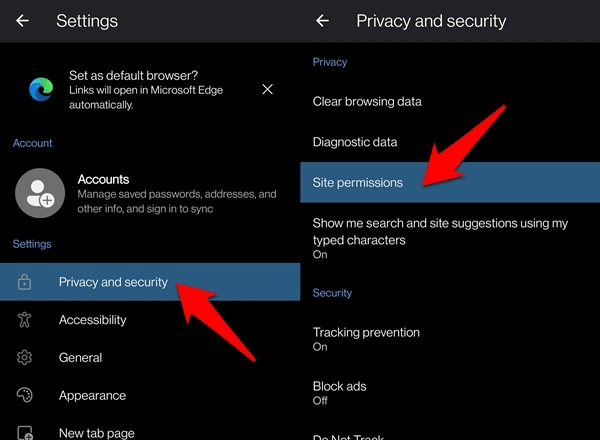This screenshot has height=440, width=600.
Task: Open the Appearance settings entry
Action: 92,395
